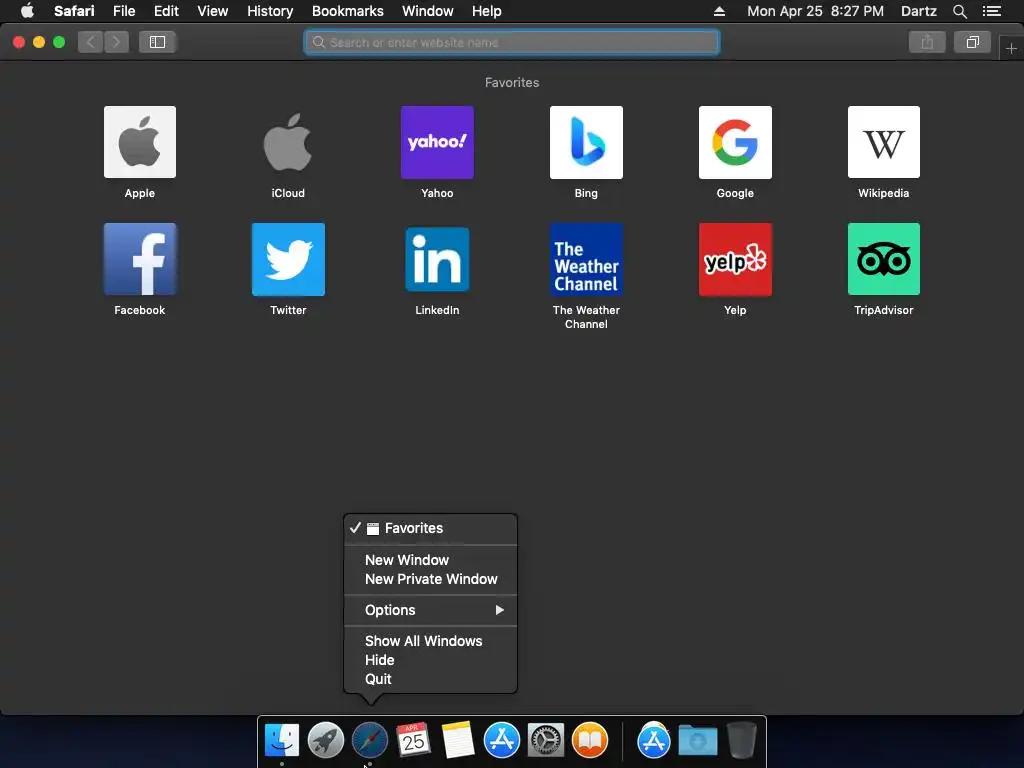Open Calendar from the Dock

[x=413, y=741]
